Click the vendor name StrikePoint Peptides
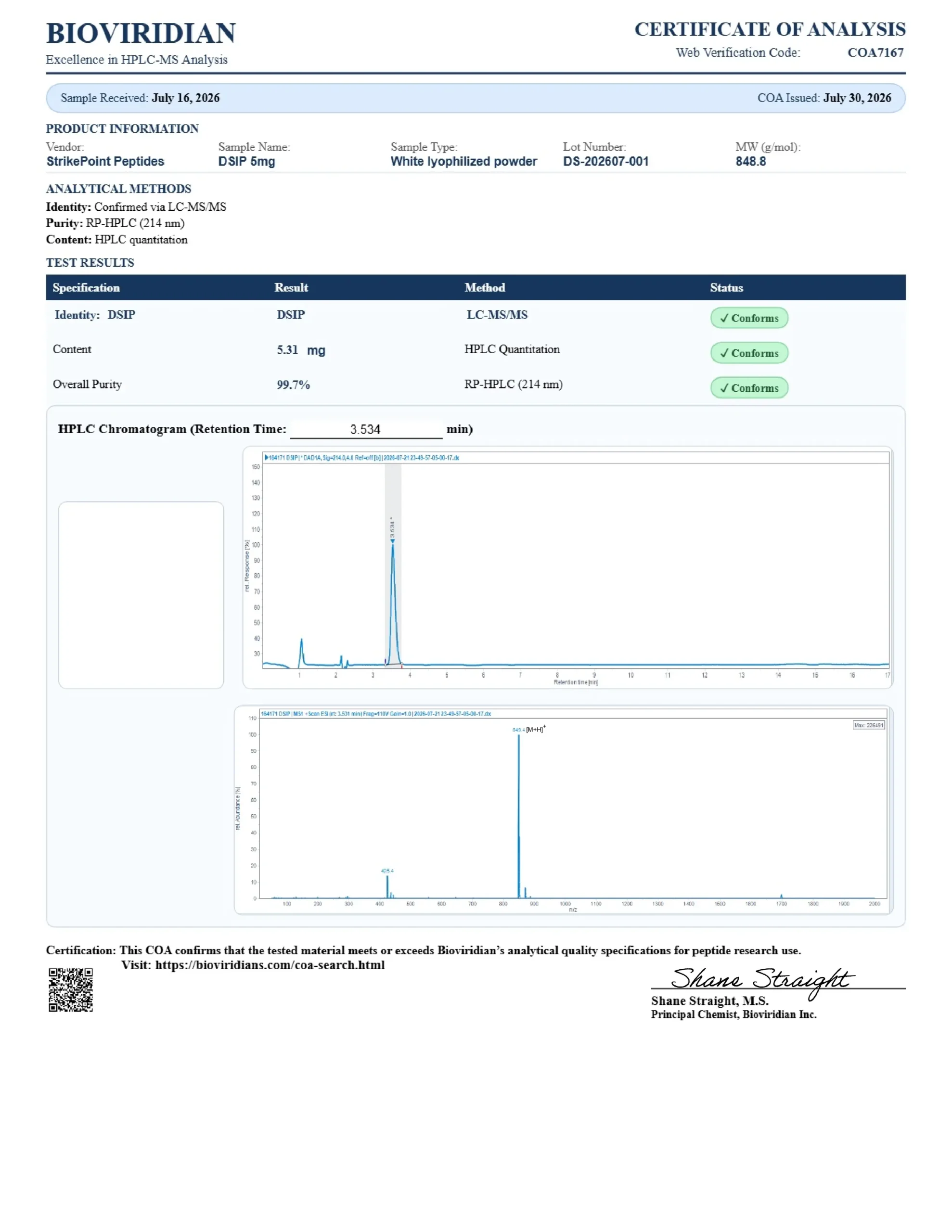The image size is (952, 1232). tap(105, 161)
